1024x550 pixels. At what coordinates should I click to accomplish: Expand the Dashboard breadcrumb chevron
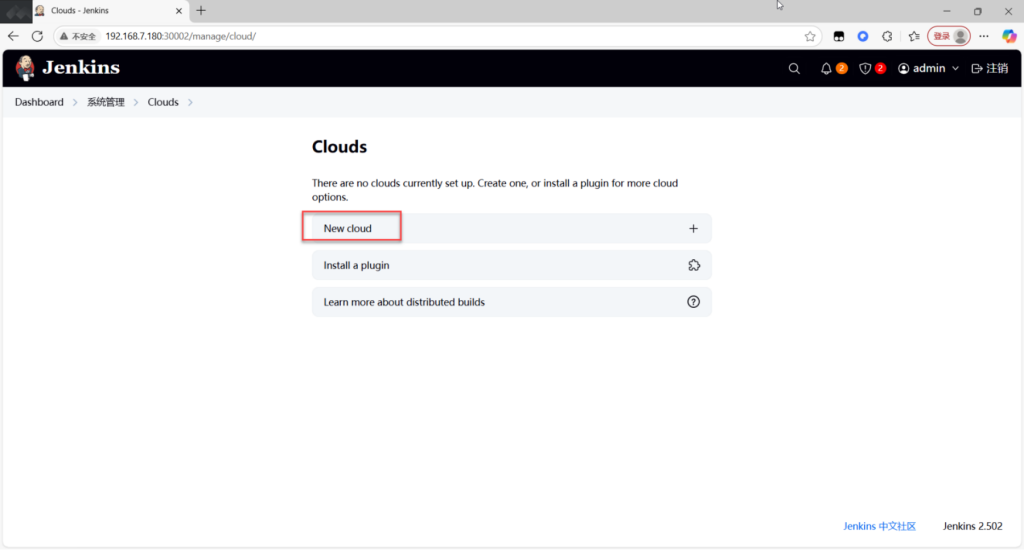point(75,102)
